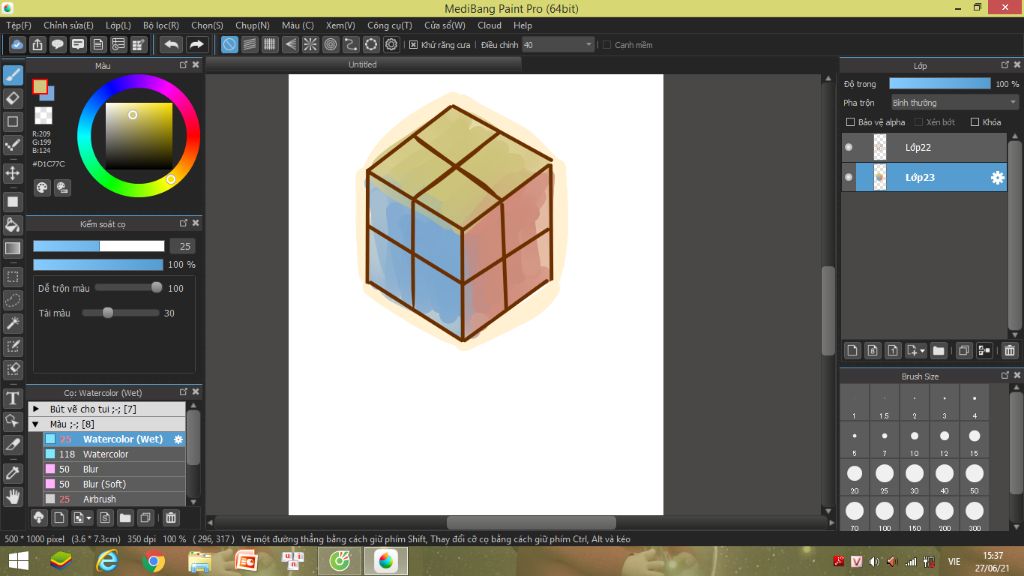Image resolution: width=1024 pixels, height=576 pixels.
Task: Select the Watercolor brush with size 118
Action: tap(114, 455)
